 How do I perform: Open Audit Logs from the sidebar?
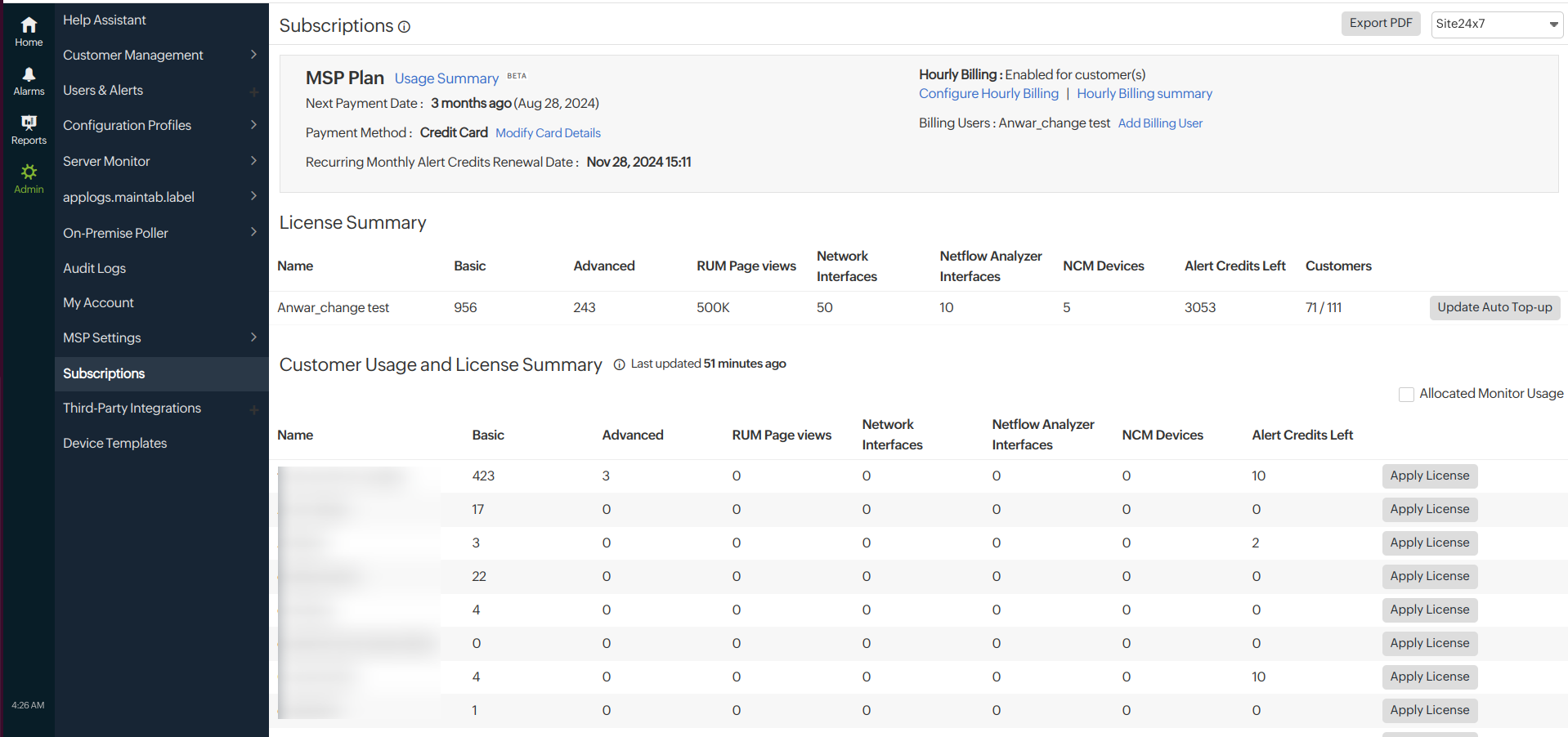95,268
